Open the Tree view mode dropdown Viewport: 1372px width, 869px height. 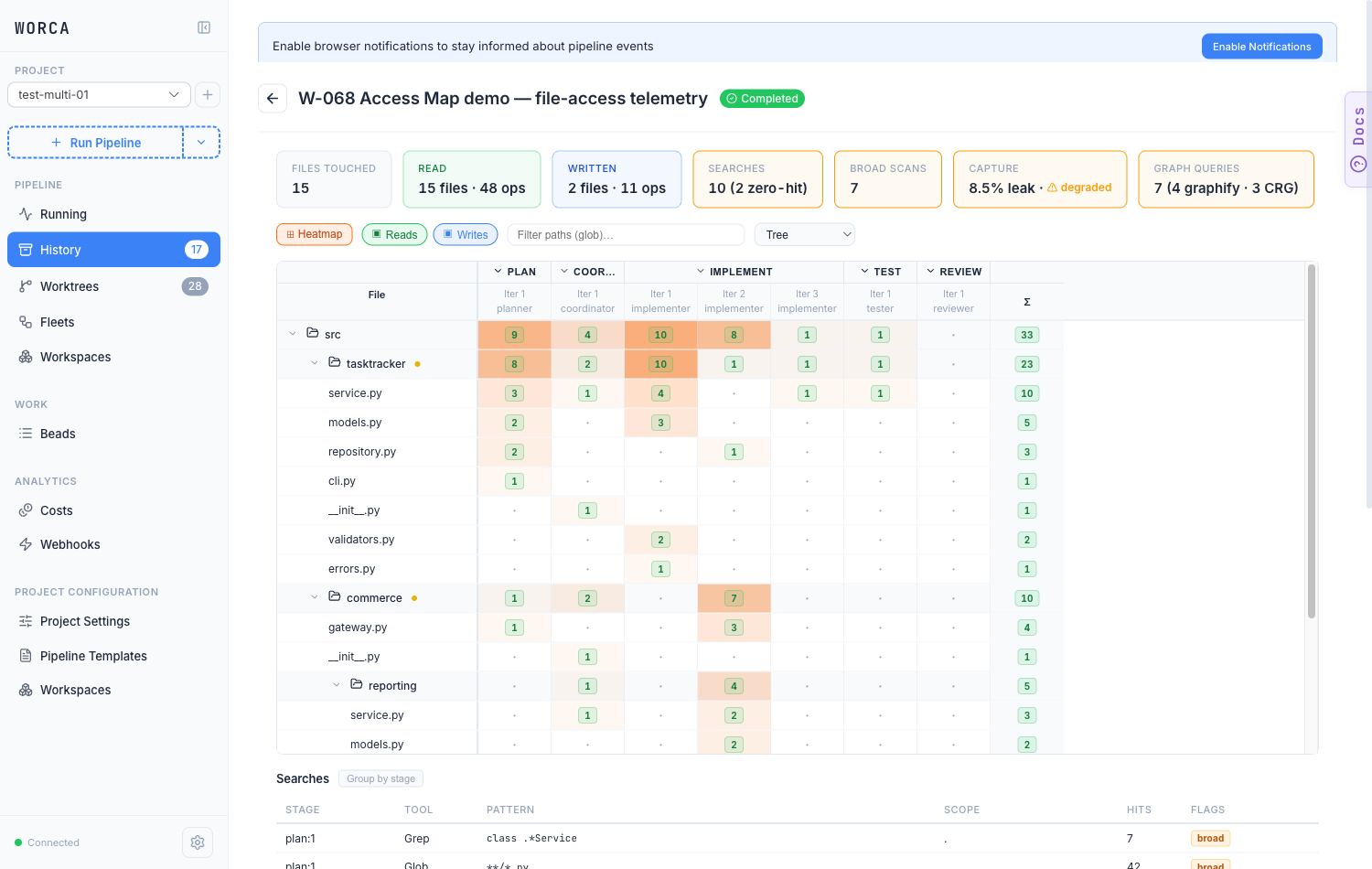coord(804,234)
